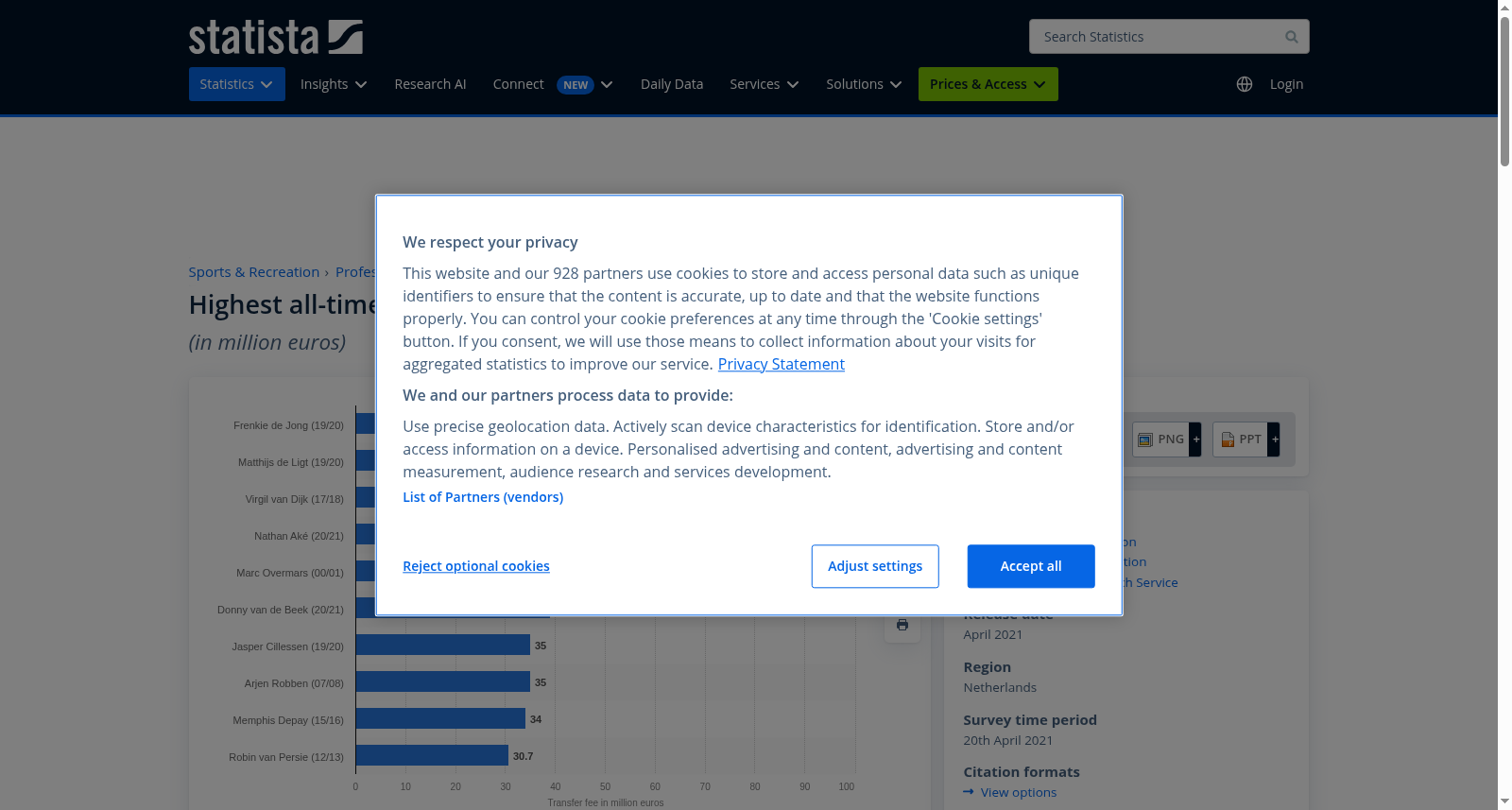Open Research AI page
This screenshot has height=810, width=1512.
[430, 84]
